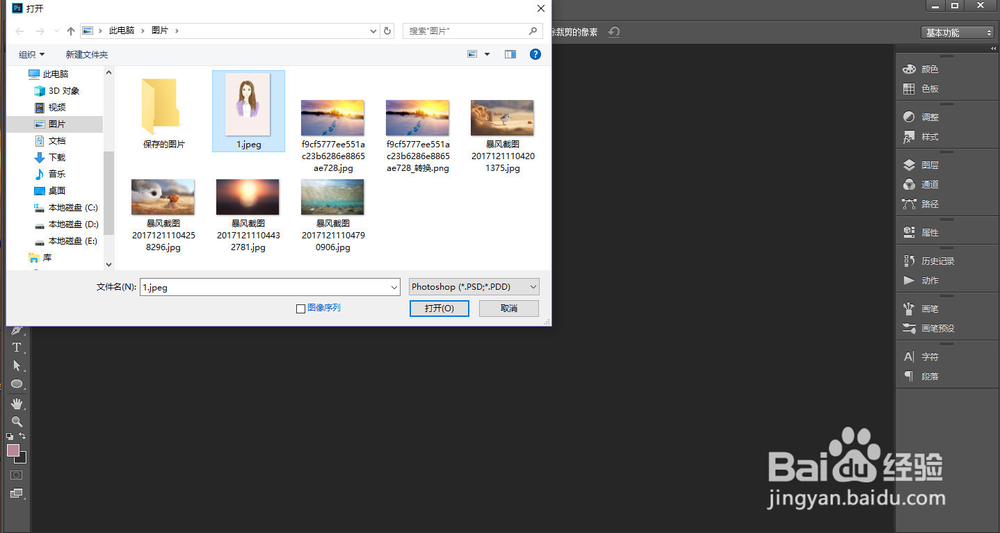The image size is (1000, 533).
Task: Select 视频 in the sidebar
Action: click(50, 107)
